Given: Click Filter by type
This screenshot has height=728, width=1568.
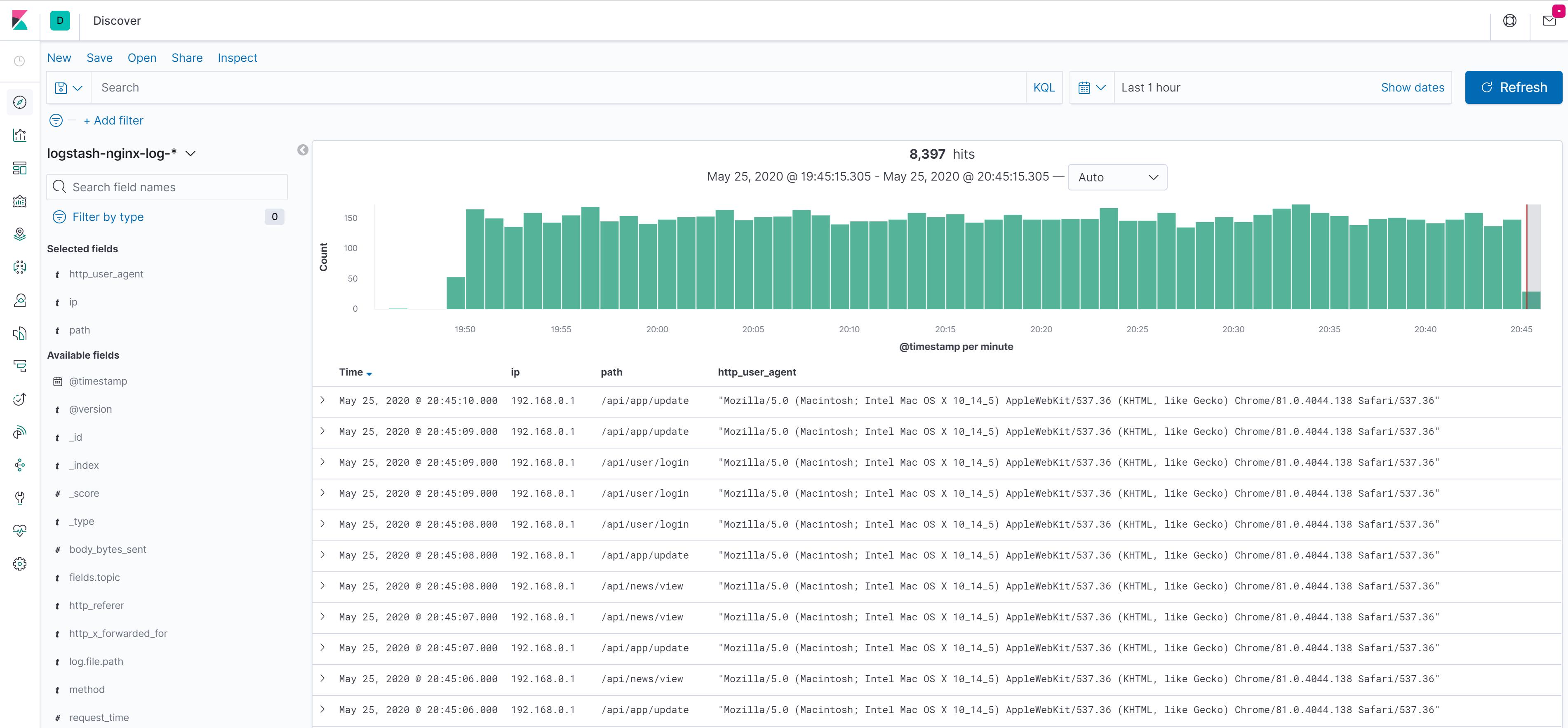Looking at the screenshot, I should tap(108, 217).
